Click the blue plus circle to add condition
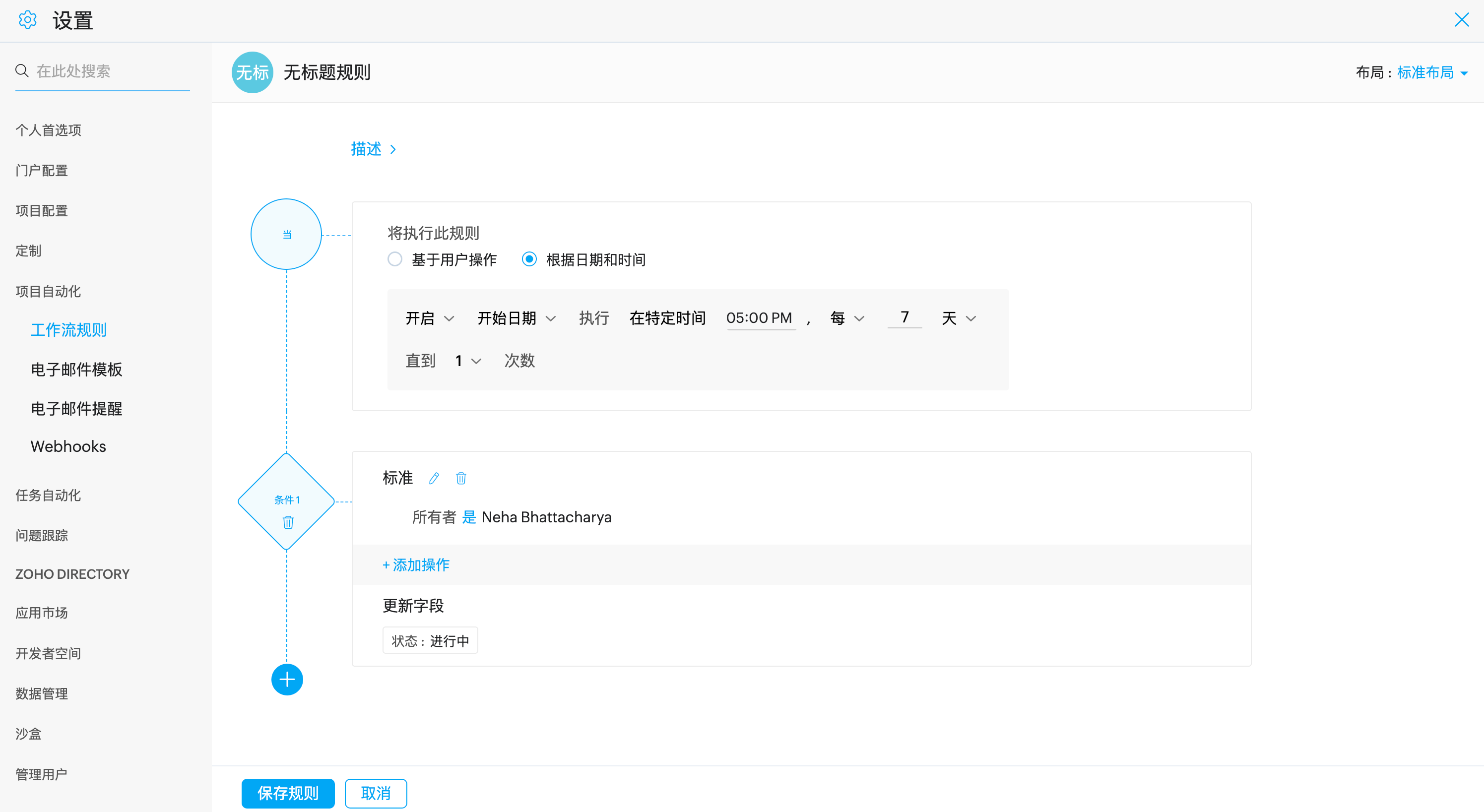The width and height of the screenshot is (1484, 812). click(x=287, y=680)
